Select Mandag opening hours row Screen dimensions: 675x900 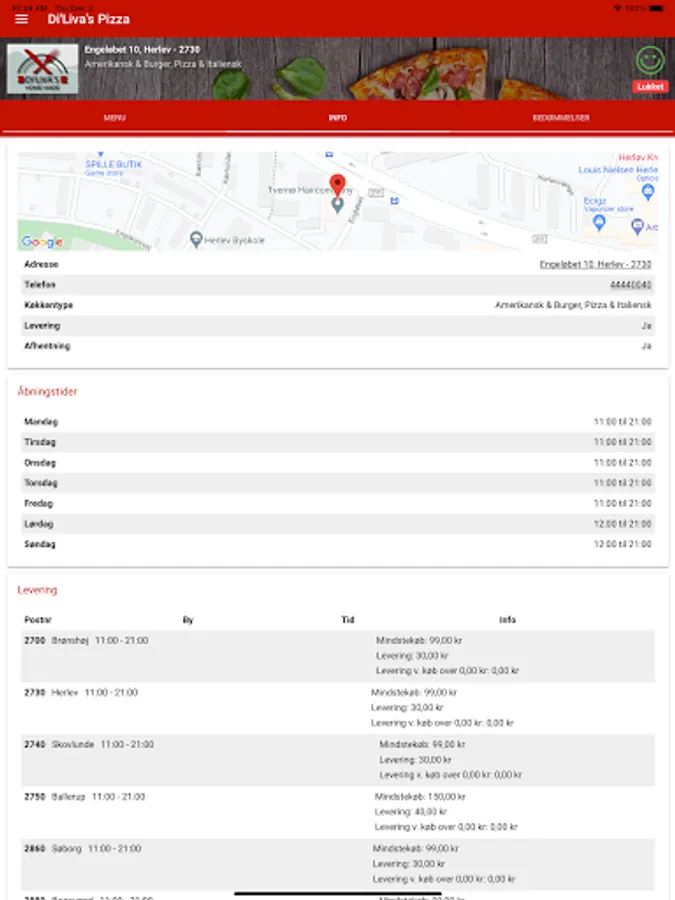(338, 422)
